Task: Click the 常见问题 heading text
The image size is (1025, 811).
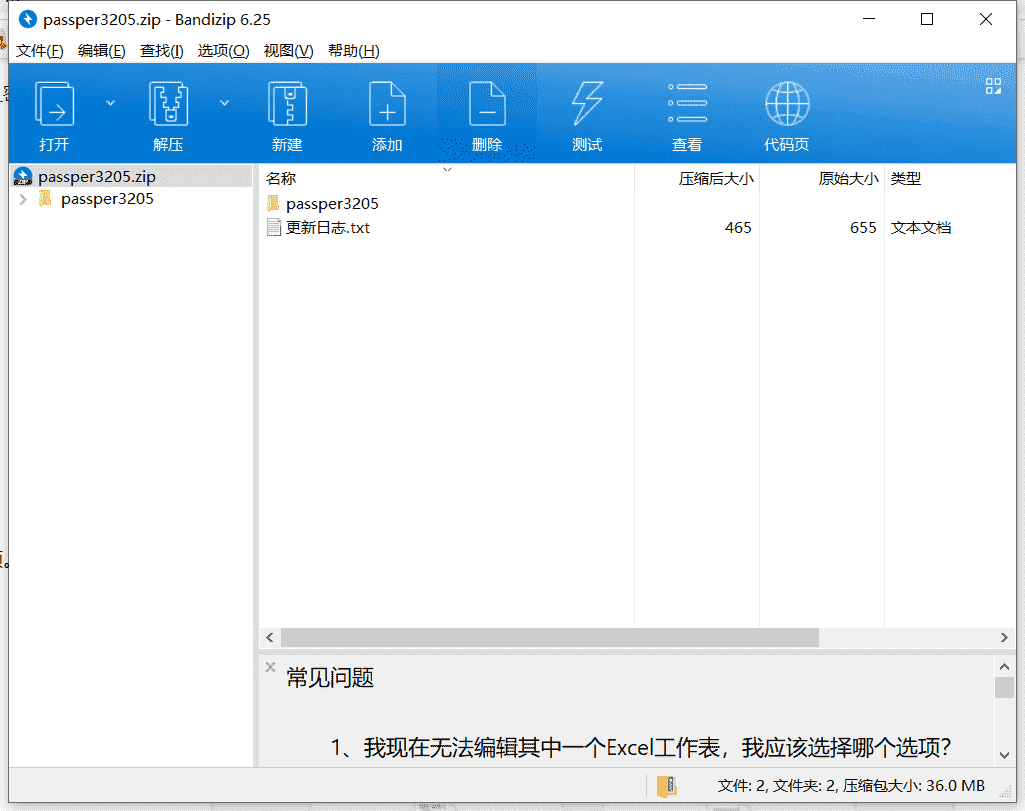Action: (329, 678)
